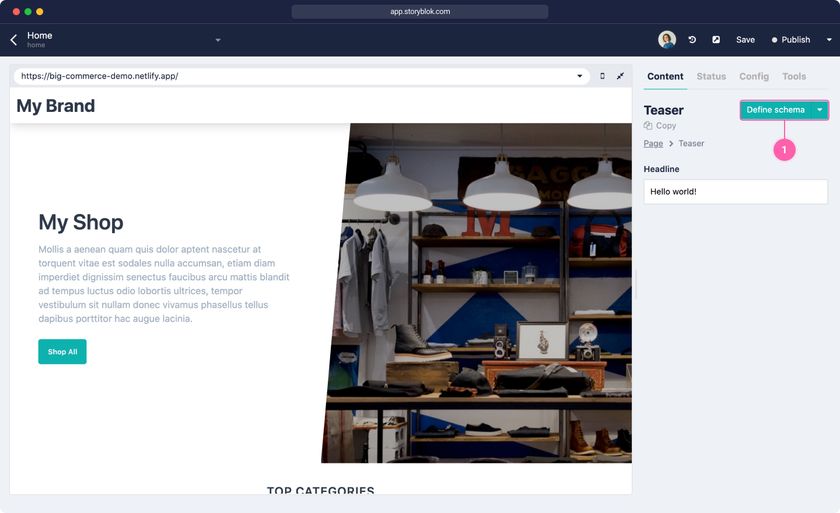Click the TOP CATEGORIES heading
Screen dimensions: 840x513
tap(320, 490)
